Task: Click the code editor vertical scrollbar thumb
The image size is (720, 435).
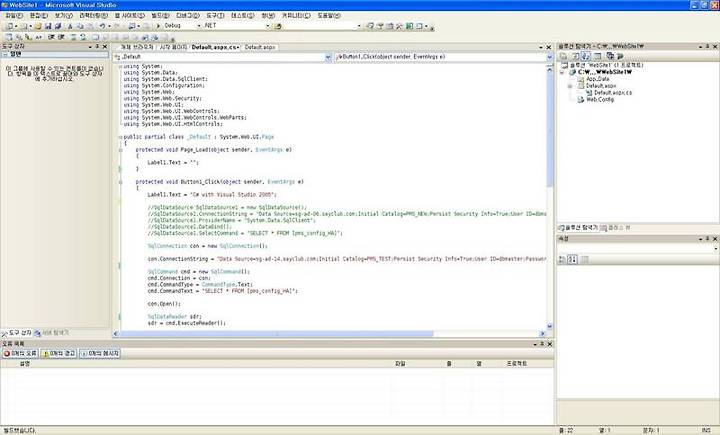Action: 550,129
